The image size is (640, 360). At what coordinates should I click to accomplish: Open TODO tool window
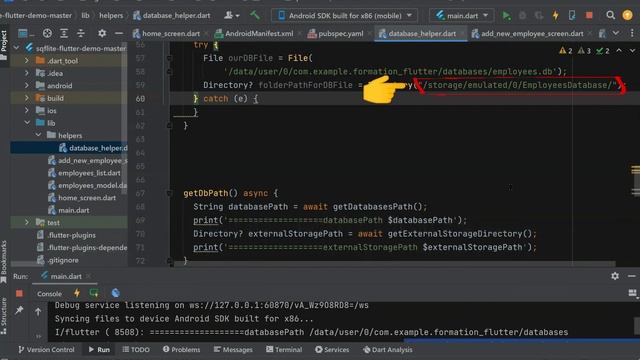tap(136, 349)
